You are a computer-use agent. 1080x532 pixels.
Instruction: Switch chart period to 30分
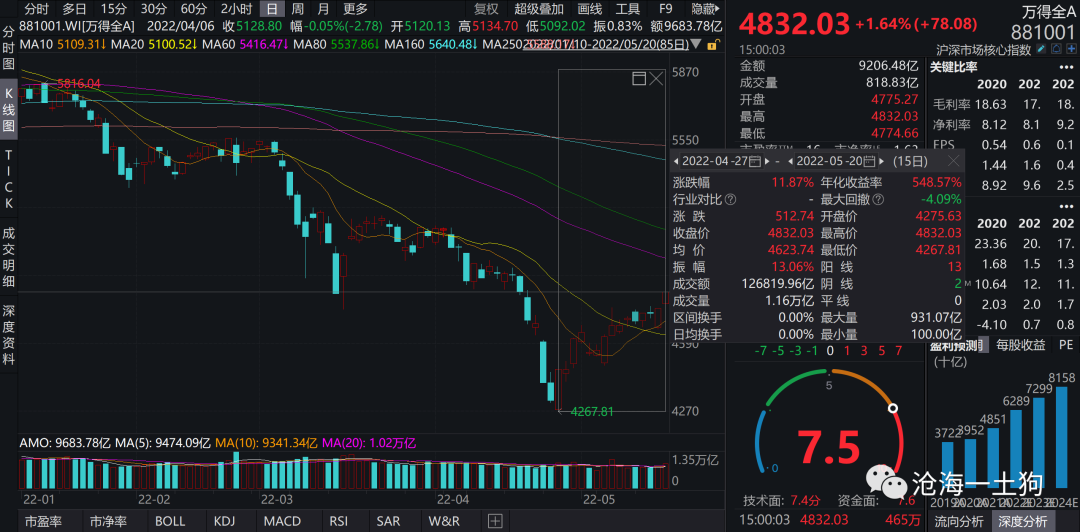(154, 9)
